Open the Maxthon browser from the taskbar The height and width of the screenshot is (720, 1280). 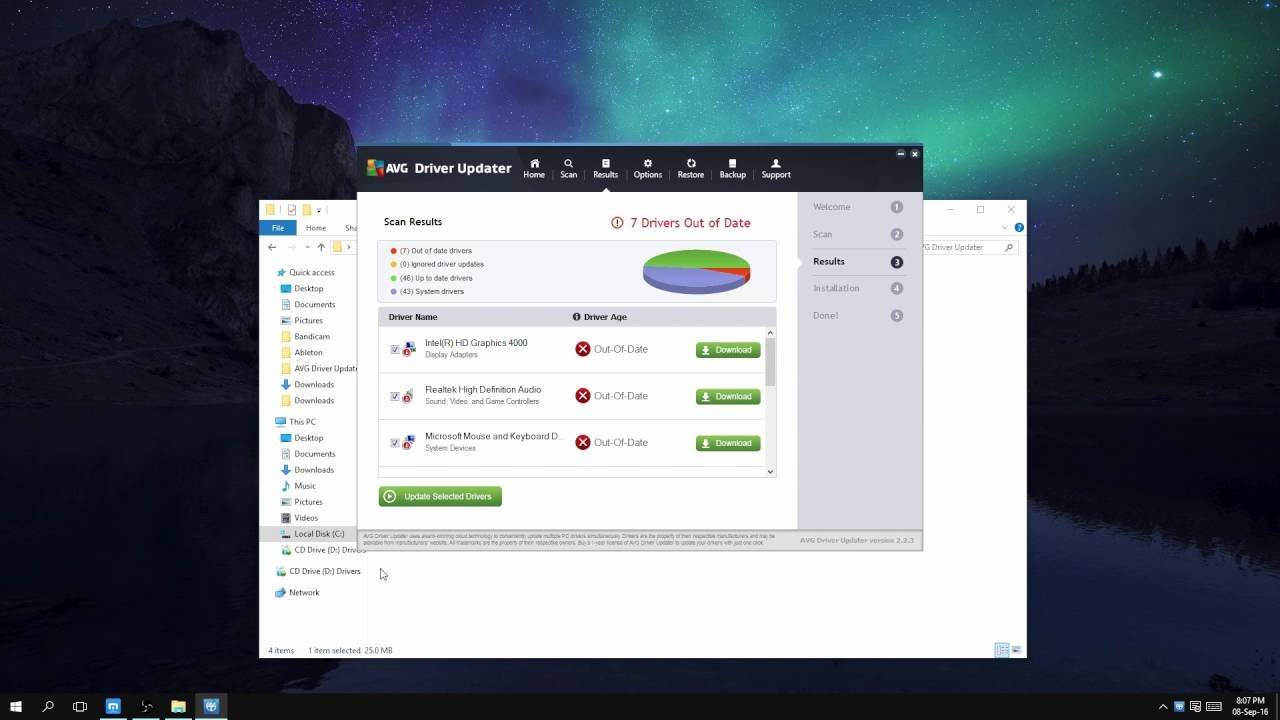coord(113,706)
